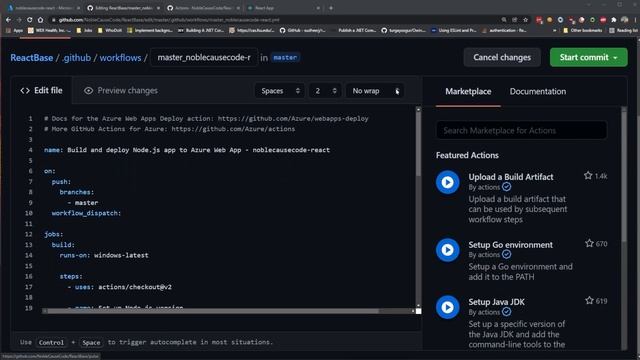Open the Setup Go environment action
The width and height of the screenshot is (640, 360).
tap(510, 244)
